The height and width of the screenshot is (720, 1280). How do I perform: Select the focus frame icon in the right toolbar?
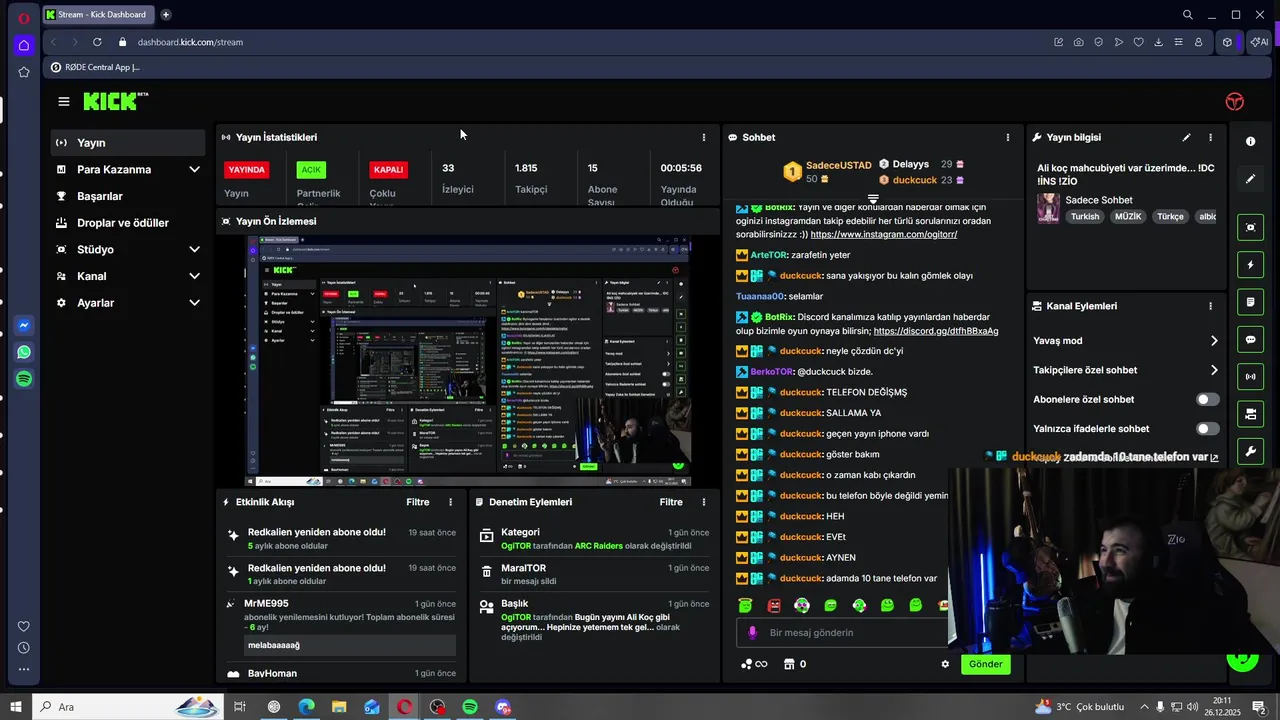1250,227
